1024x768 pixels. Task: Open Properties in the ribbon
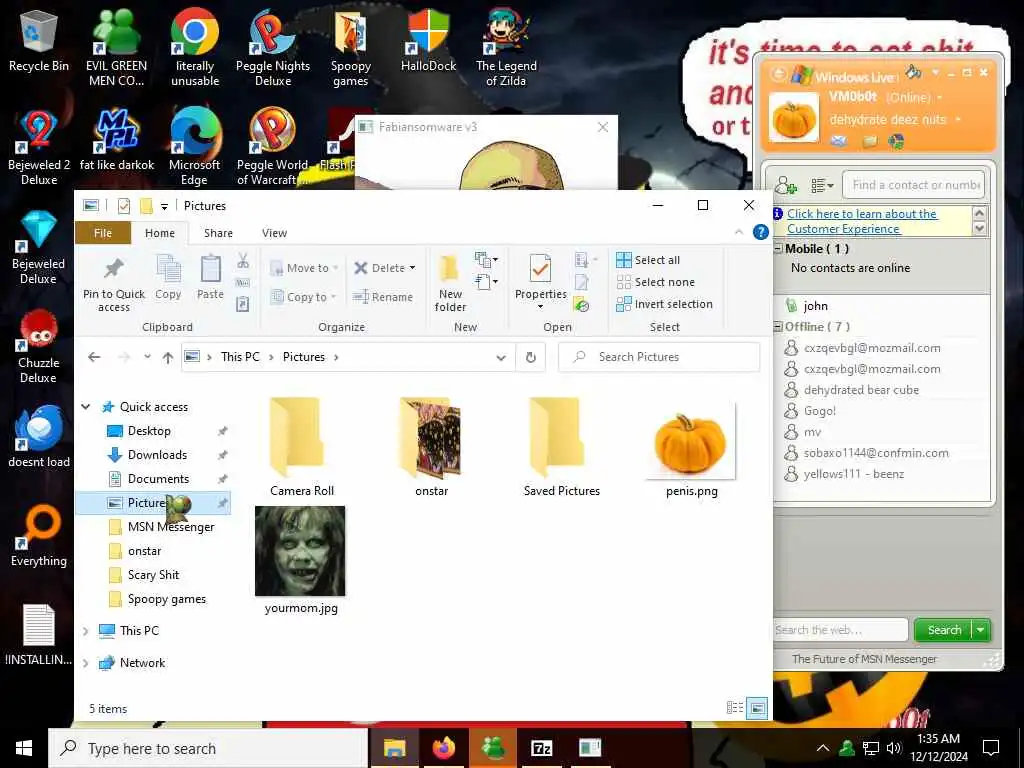point(540,282)
